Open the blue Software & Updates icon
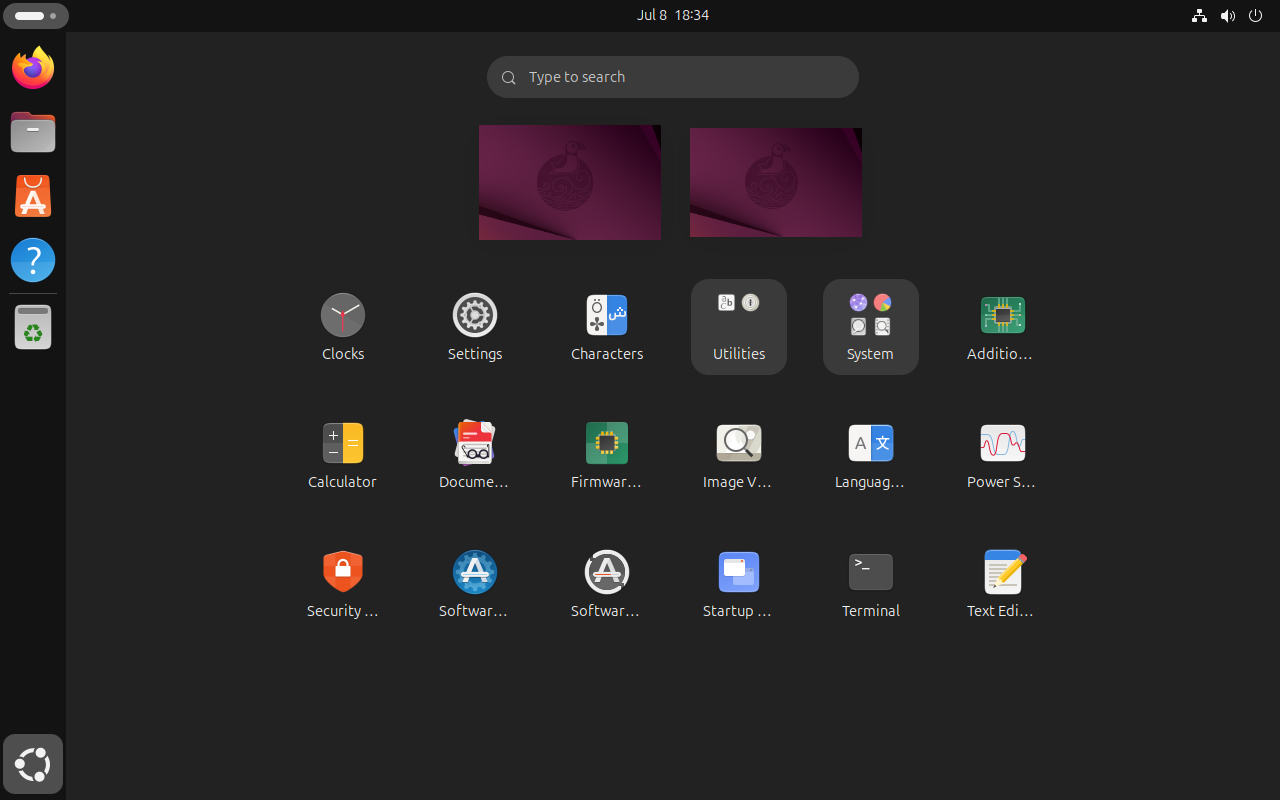The width and height of the screenshot is (1280, 800). point(475,584)
